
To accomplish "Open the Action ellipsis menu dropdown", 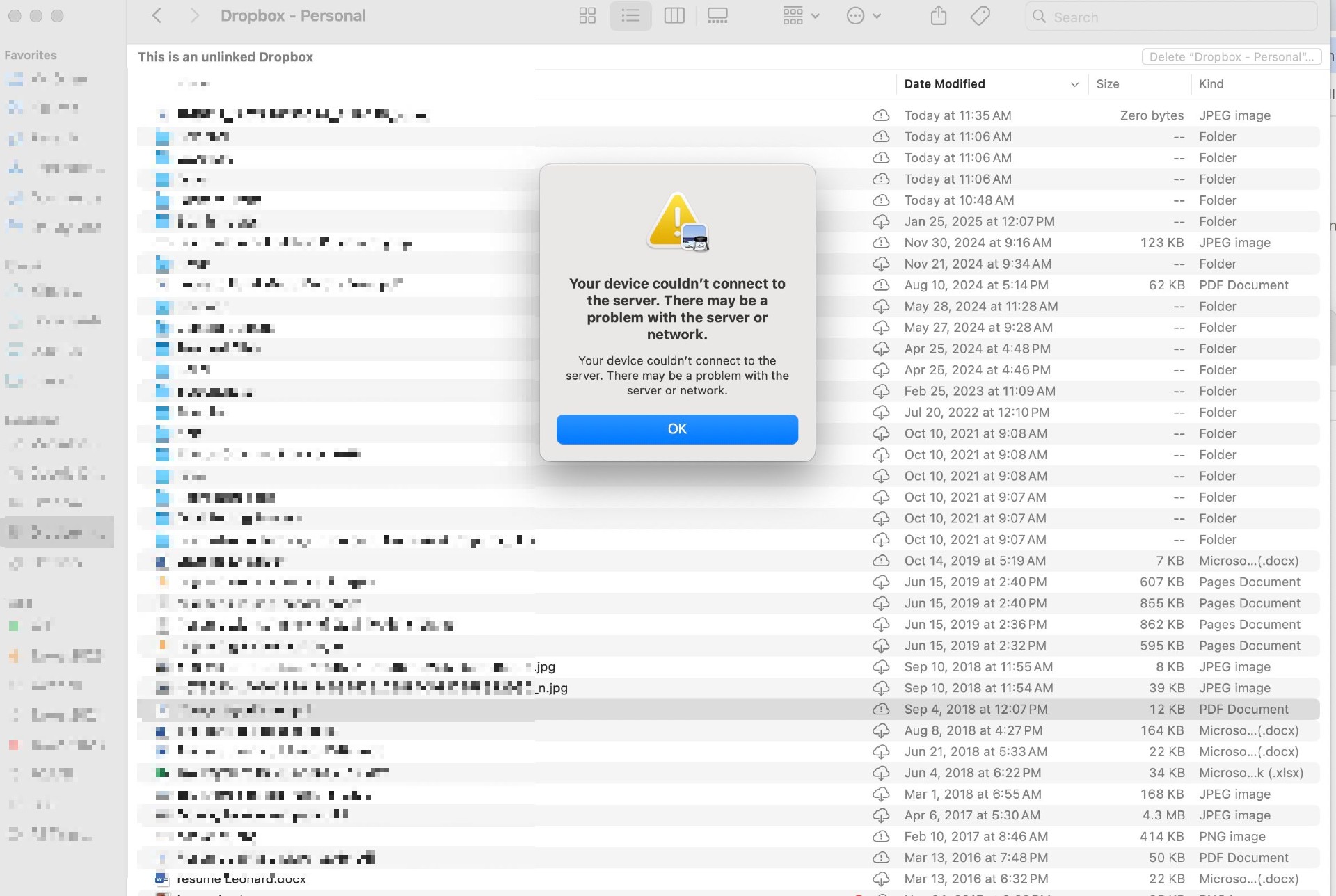I will [863, 16].
